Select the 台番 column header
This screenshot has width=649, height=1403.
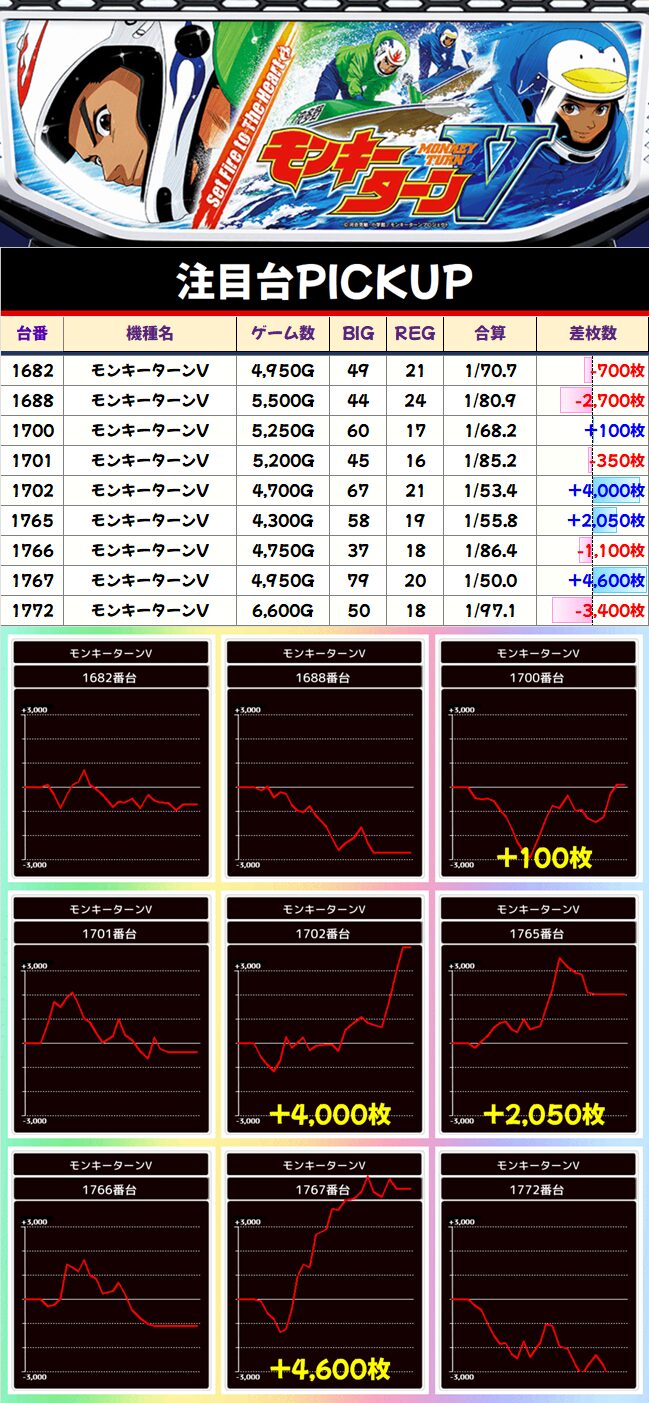(x=32, y=334)
